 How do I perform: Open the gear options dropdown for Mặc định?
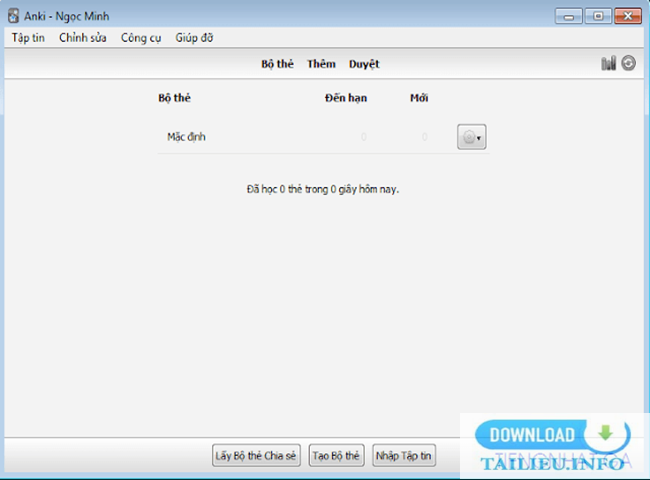click(471, 137)
